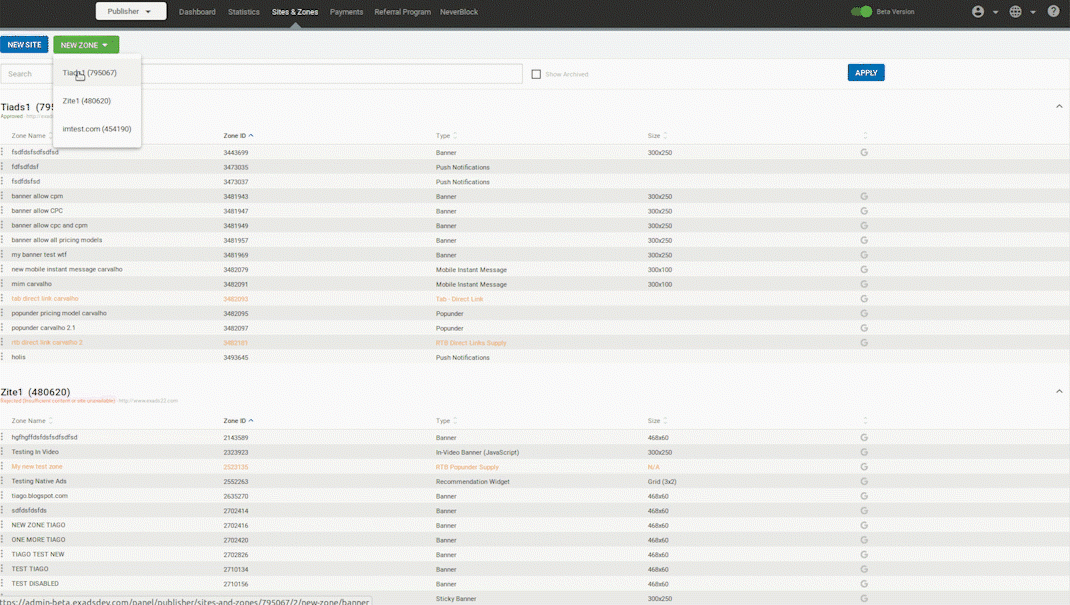Click the G icon for zone 3481969
Screen dimensions: 1070x605
tap(864, 255)
